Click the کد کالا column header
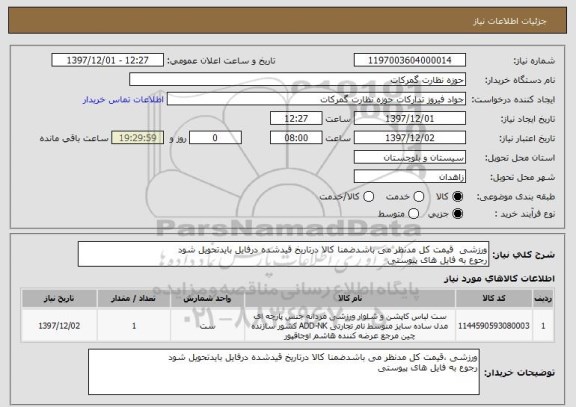This screenshot has width=576, height=407. (x=494, y=298)
